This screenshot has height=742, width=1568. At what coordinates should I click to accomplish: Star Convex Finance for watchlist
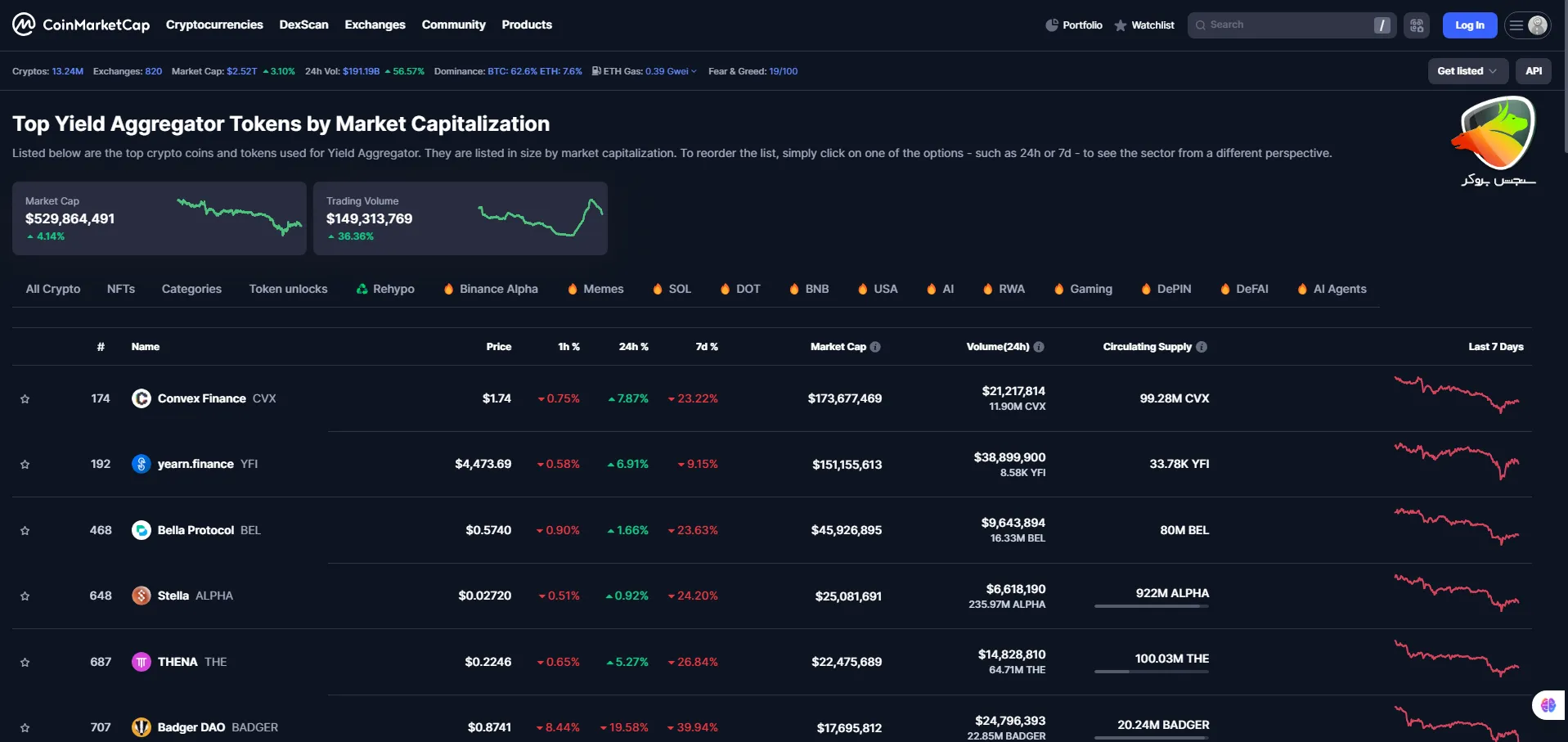(x=25, y=399)
